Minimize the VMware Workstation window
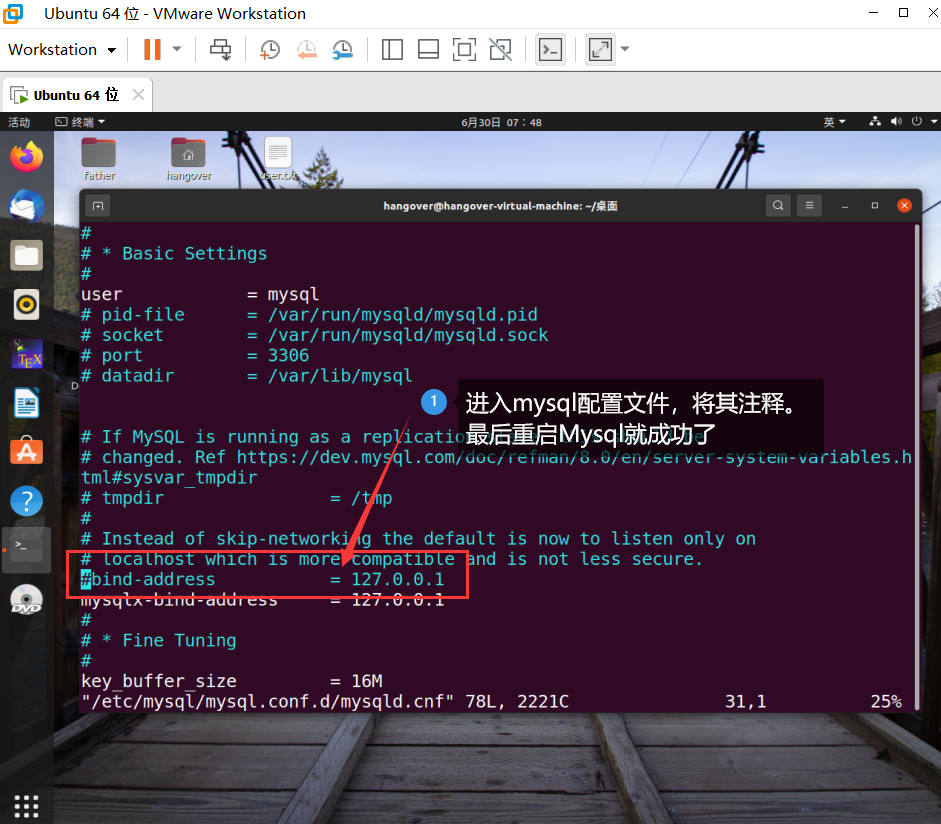 [x=874, y=13]
